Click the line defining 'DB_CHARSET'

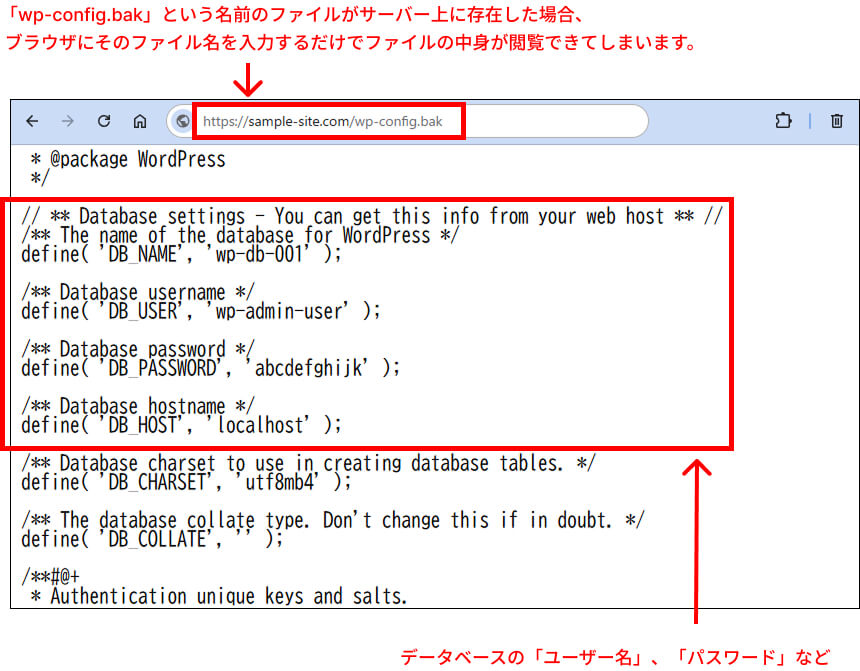186,482
